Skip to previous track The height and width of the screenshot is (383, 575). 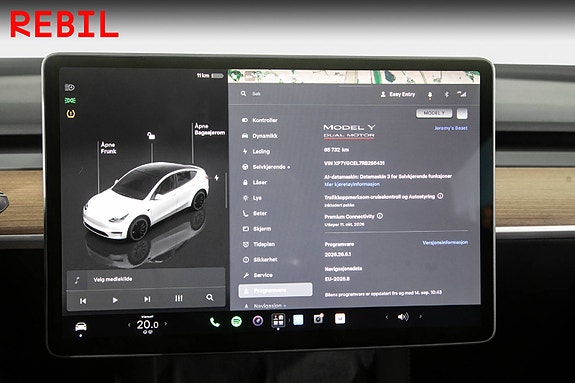(x=83, y=301)
